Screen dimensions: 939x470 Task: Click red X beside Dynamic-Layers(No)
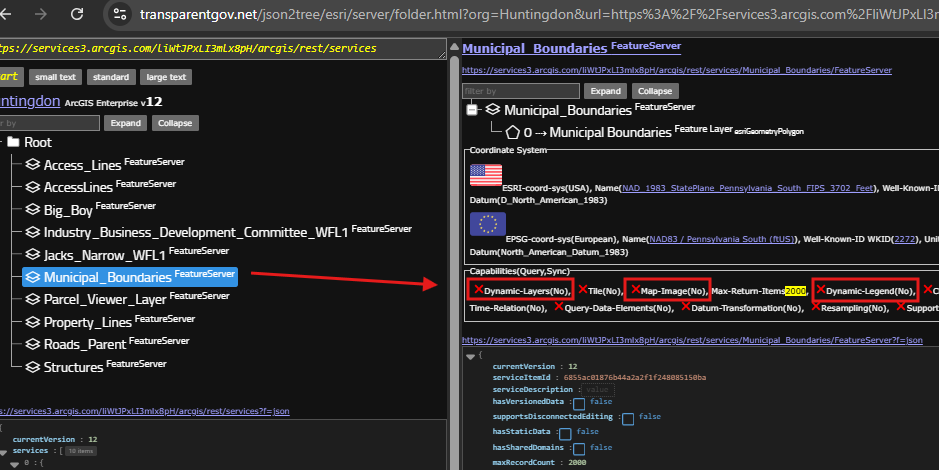[x=478, y=290]
